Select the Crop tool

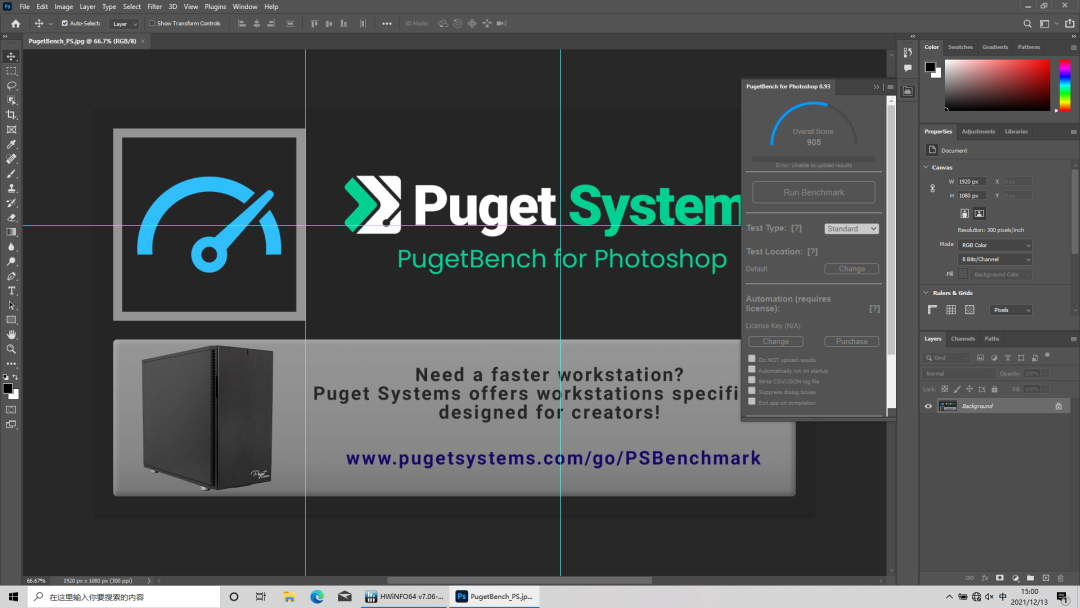click(x=12, y=115)
